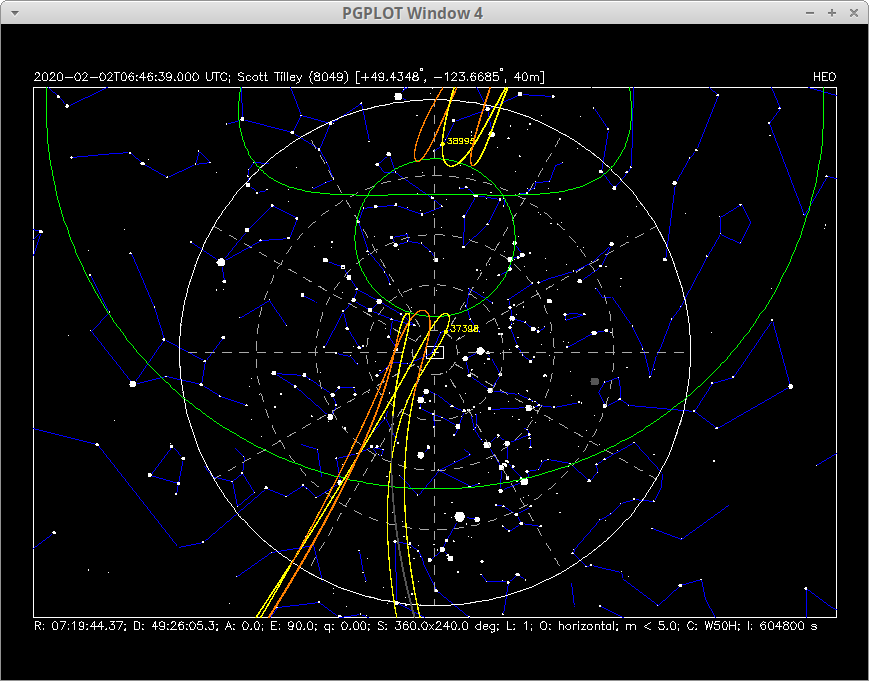Click the q: 0.00 status entry

click(347, 626)
